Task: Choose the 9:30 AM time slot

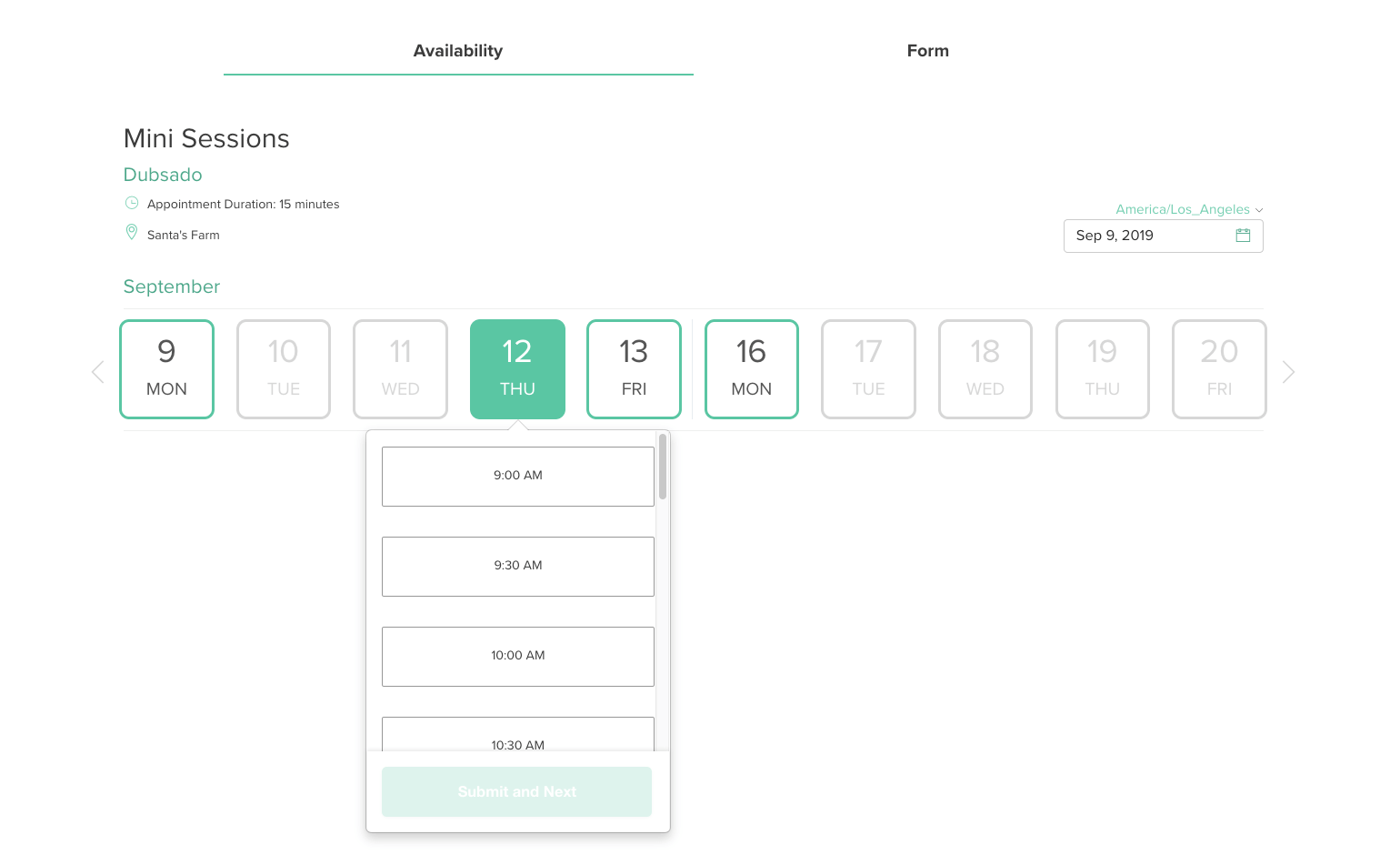Action: point(518,566)
